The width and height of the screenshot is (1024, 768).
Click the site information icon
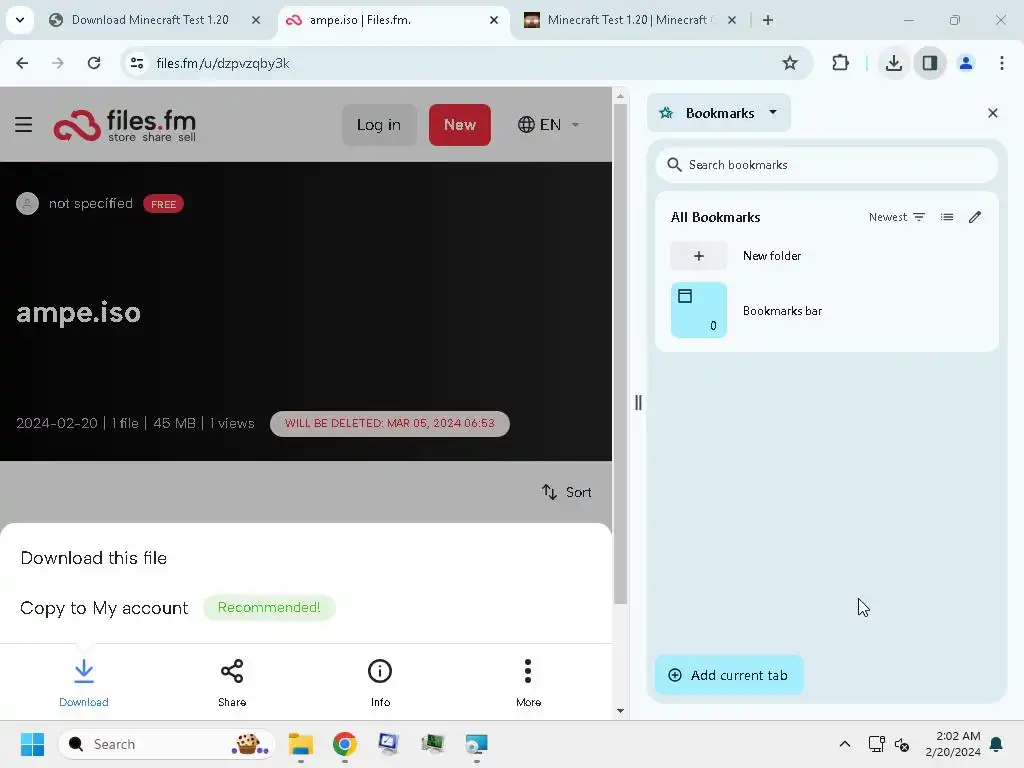click(x=137, y=63)
